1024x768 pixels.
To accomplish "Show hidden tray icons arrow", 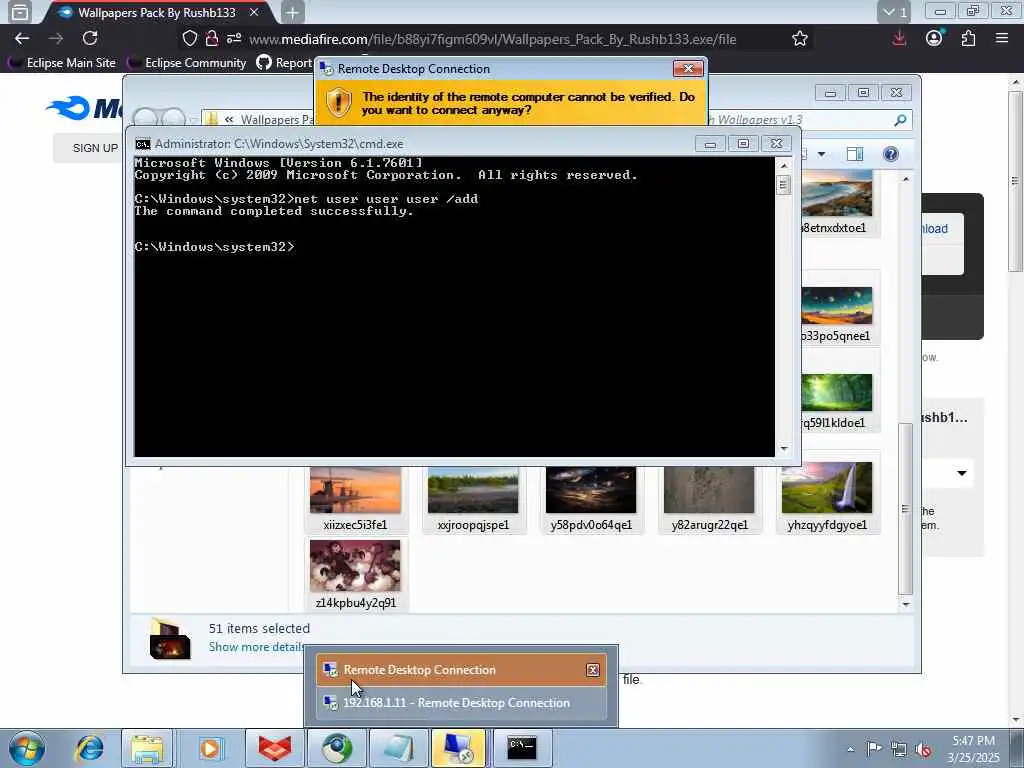I will click(850, 749).
